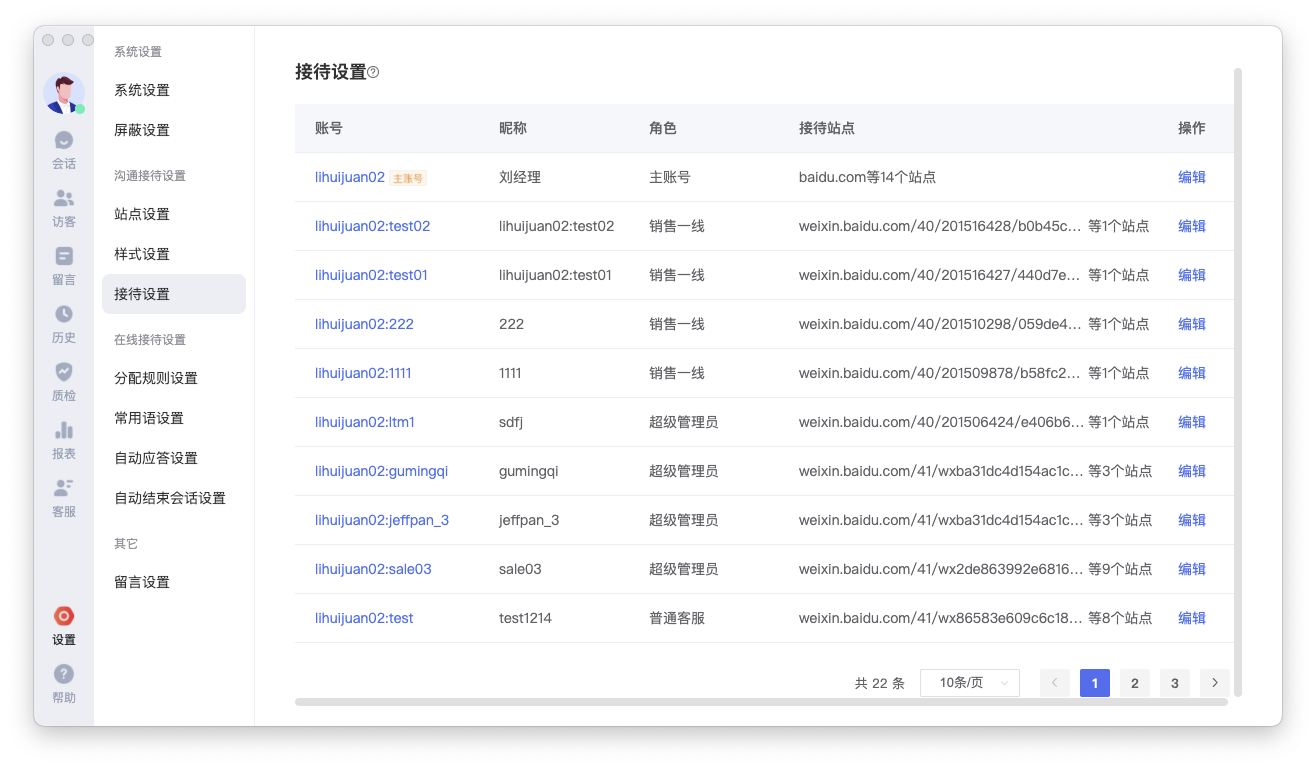Go to the next page arrow
Viewport: 1316px width, 768px height.
[1215, 683]
